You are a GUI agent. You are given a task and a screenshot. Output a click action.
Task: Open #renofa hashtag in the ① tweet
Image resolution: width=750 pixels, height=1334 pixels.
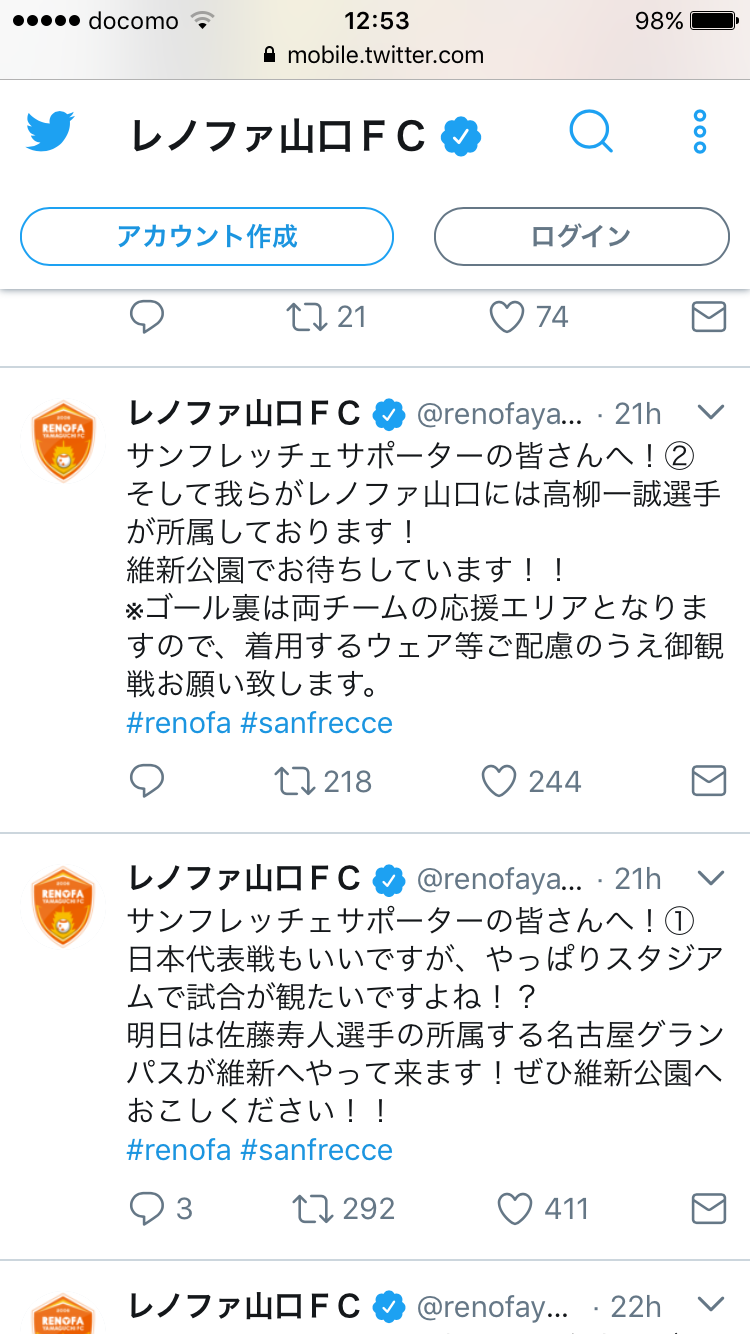pyautogui.click(x=179, y=1150)
